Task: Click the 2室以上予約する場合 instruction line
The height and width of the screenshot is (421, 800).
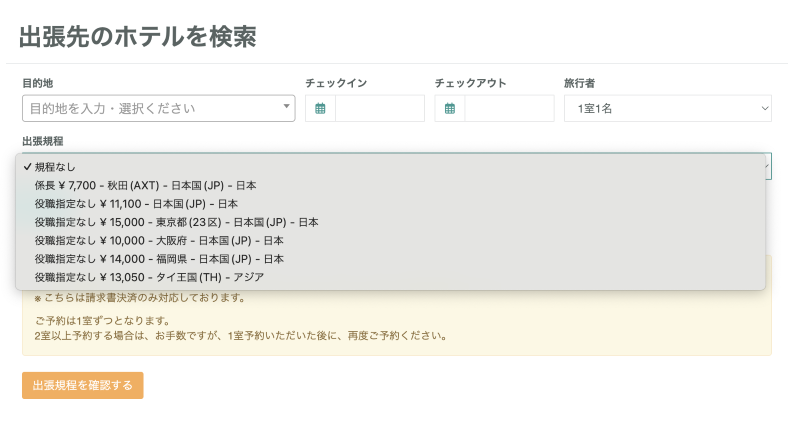Action: tap(241, 336)
